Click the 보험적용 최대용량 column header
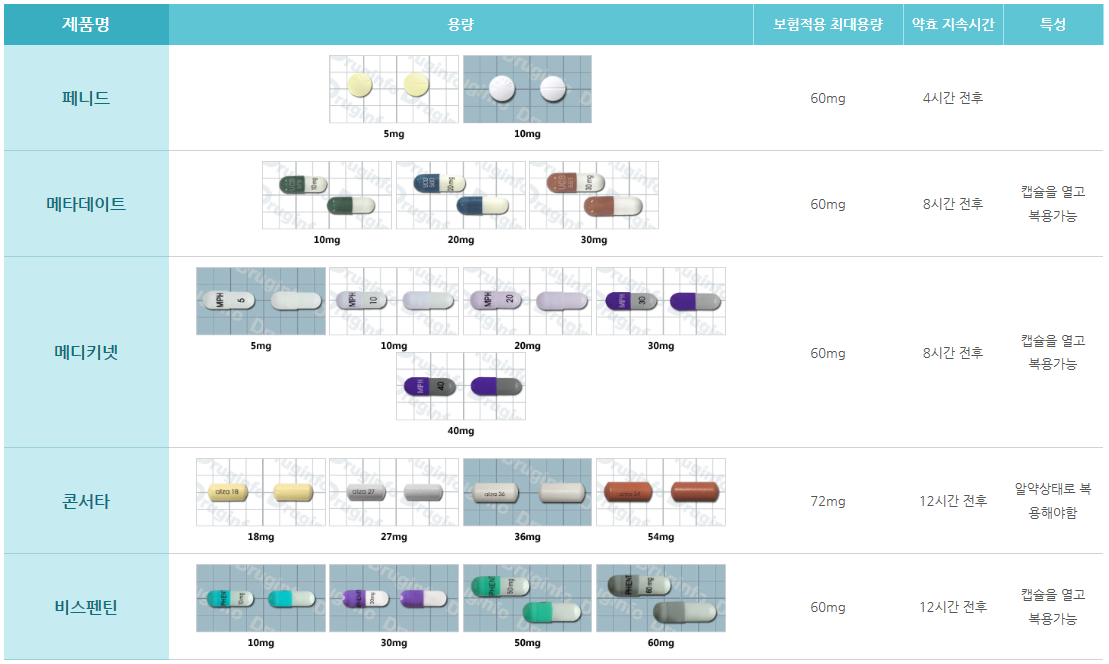This screenshot has height=664, width=1109. tap(828, 24)
